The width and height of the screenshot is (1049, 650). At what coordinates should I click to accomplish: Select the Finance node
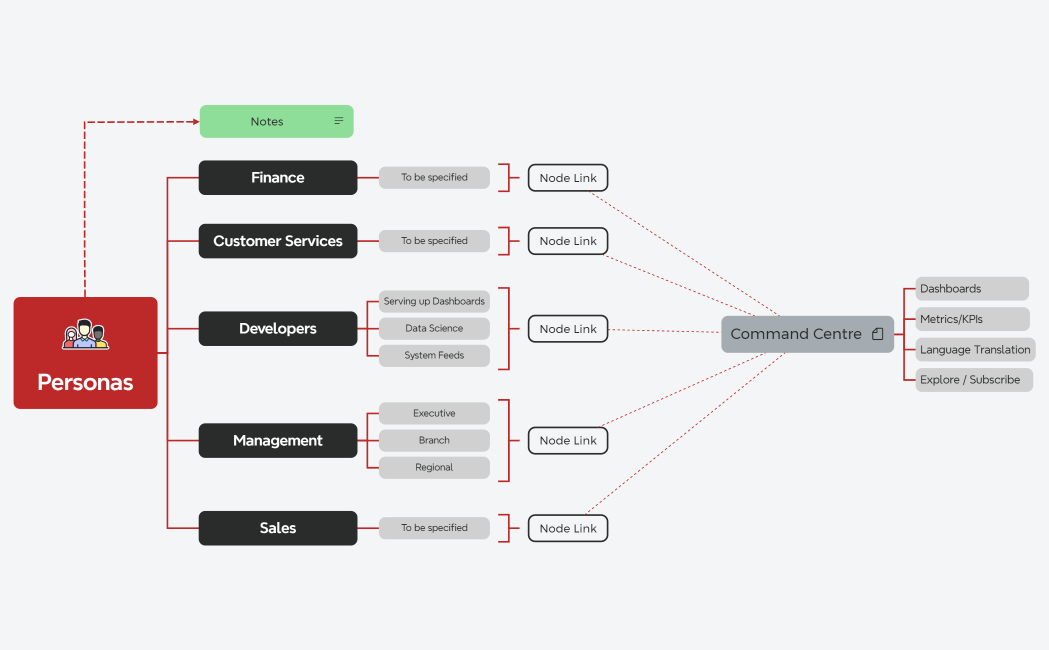[x=278, y=178]
